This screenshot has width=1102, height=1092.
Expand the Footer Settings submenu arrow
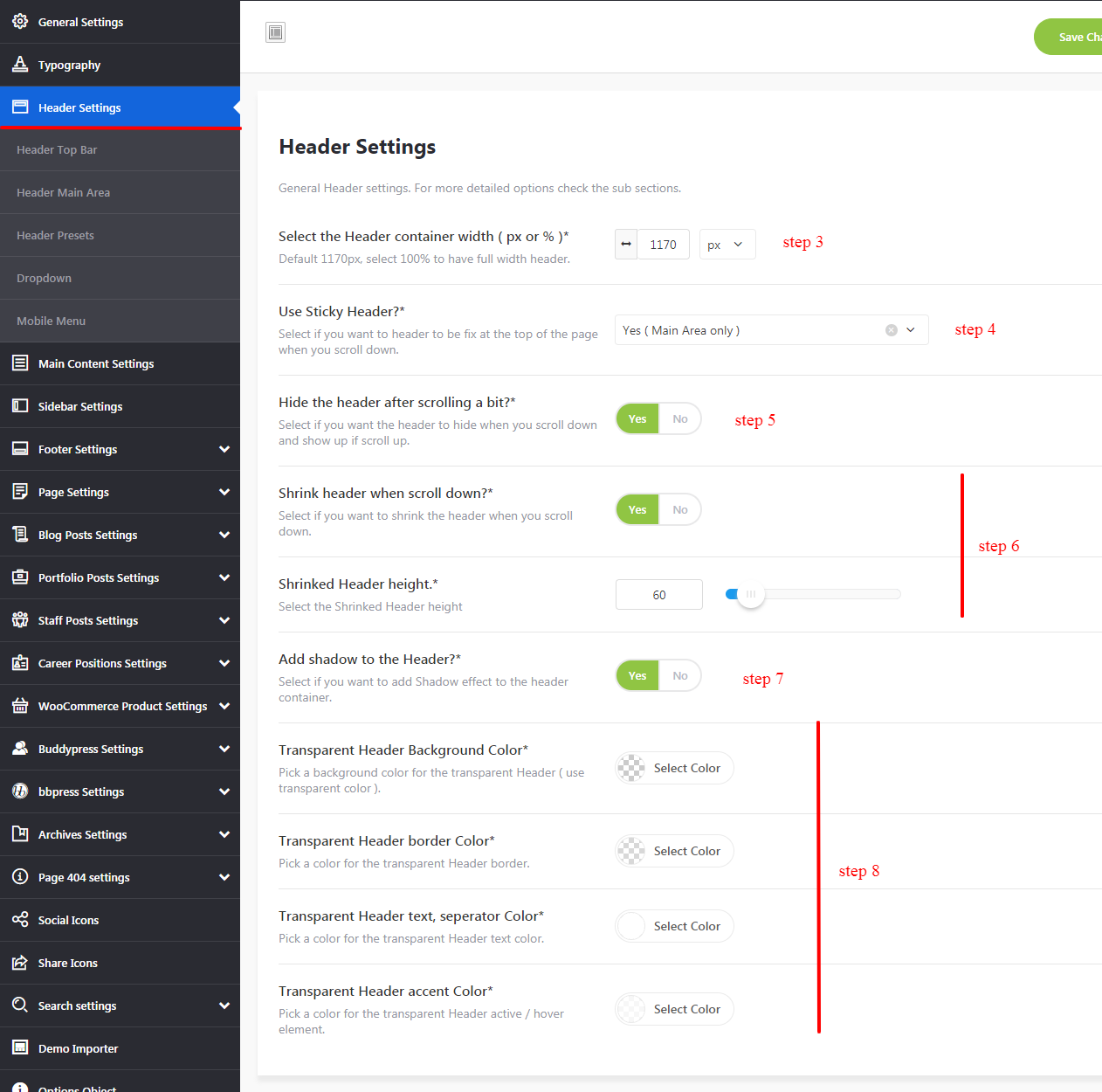pyautogui.click(x=224, y=449)
